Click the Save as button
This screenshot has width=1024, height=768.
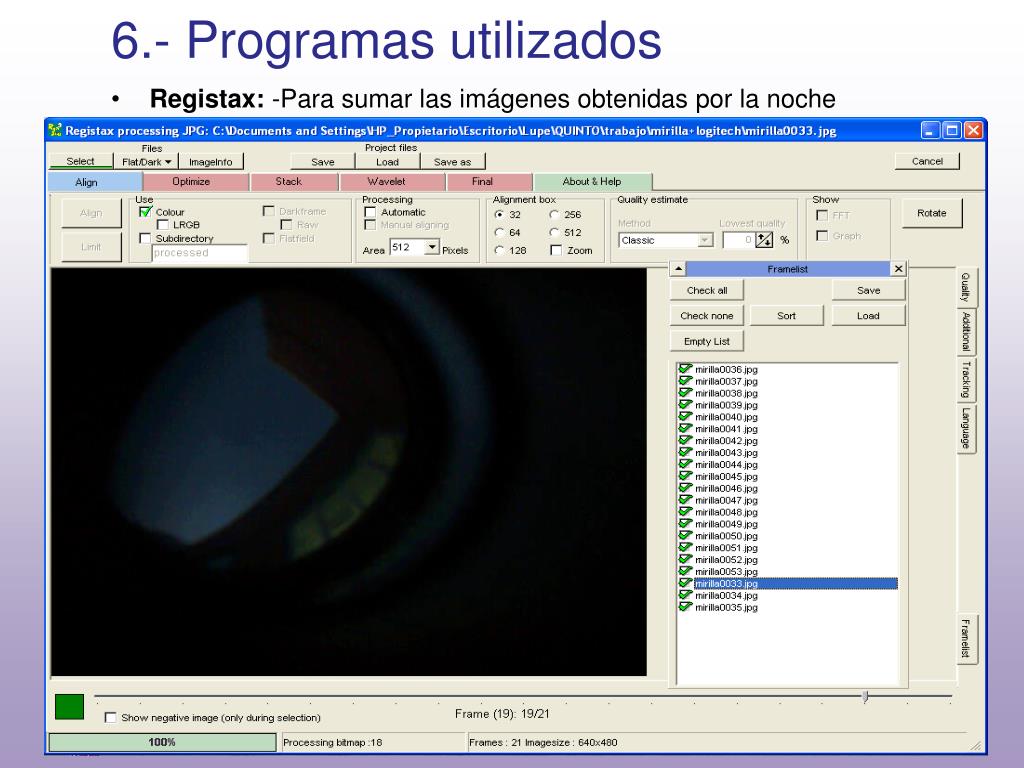coord(453,161)
